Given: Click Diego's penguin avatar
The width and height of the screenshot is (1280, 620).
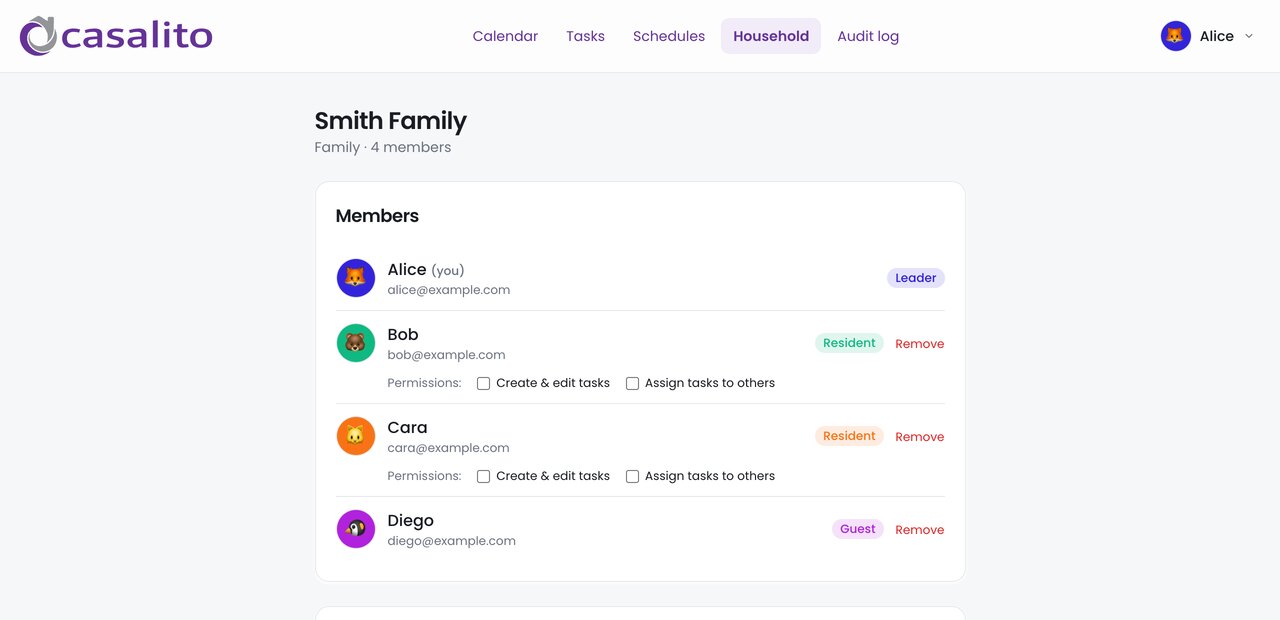Looking at the screenshot, I should [x=356, y=529].
